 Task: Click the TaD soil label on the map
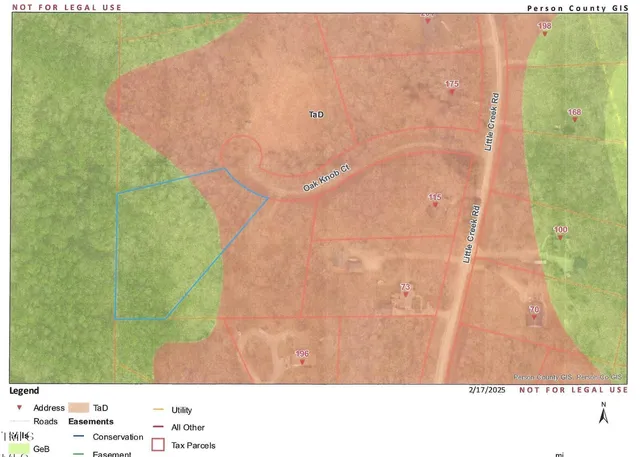click(x=317, y=116)
